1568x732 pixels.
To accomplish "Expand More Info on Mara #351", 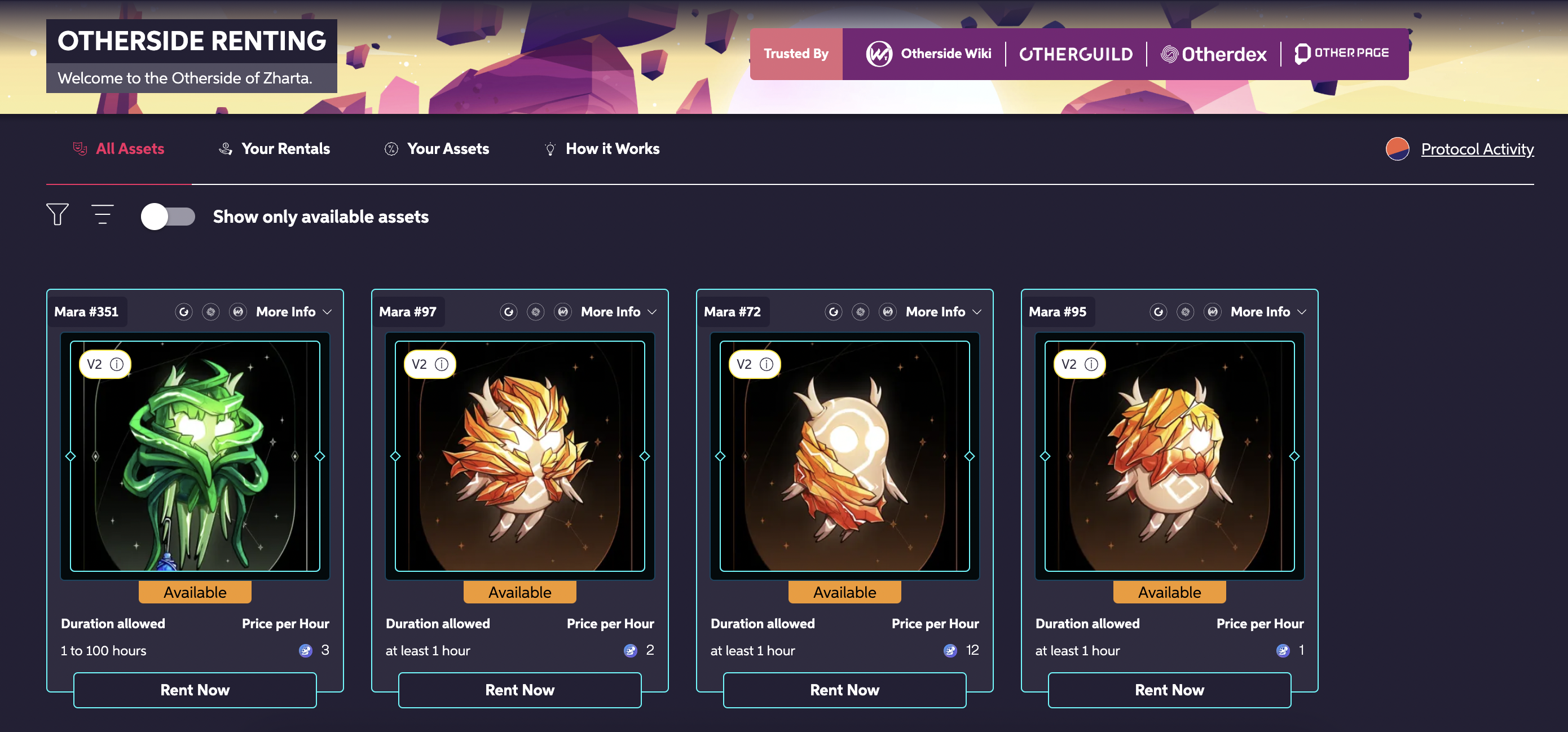I will (294, 311).
